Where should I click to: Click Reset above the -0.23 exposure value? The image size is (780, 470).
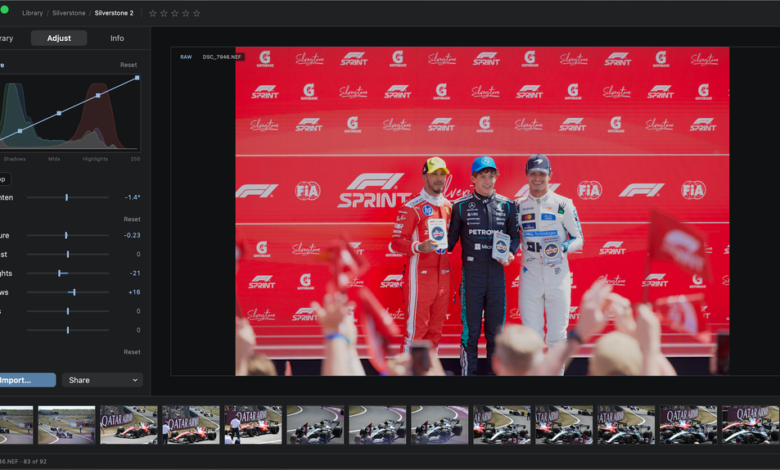pos(132,219)
